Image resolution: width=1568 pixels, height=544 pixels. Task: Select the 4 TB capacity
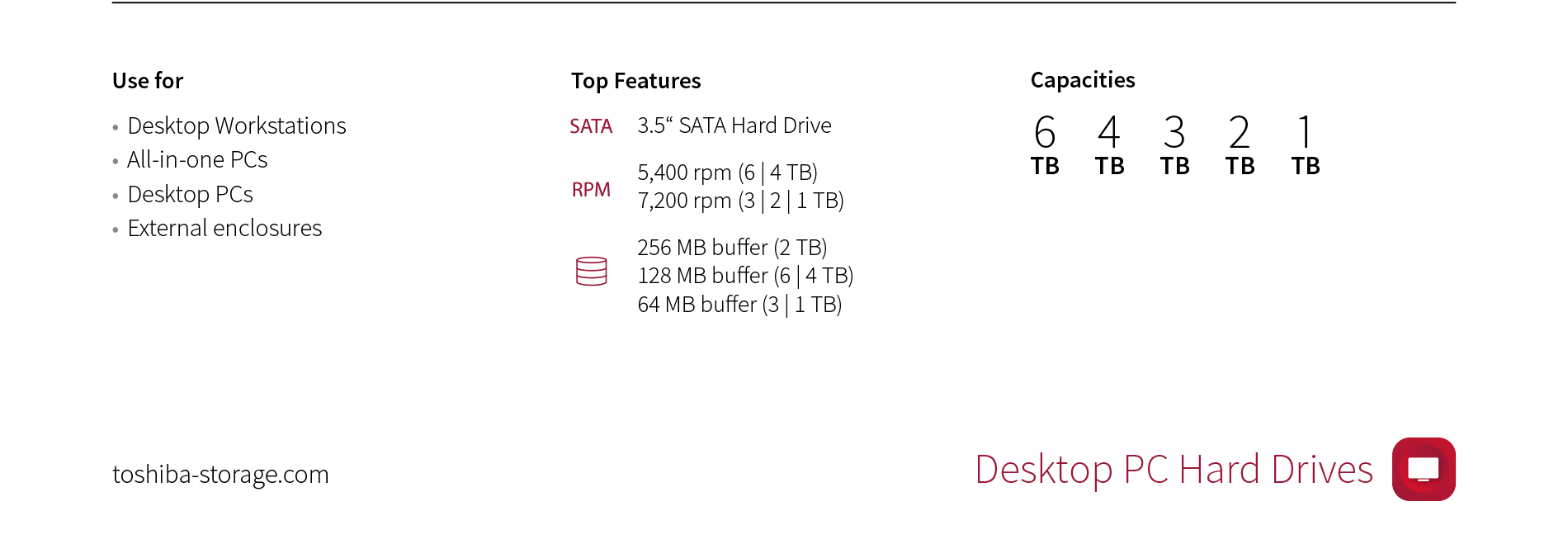(x=1110, y=146)
